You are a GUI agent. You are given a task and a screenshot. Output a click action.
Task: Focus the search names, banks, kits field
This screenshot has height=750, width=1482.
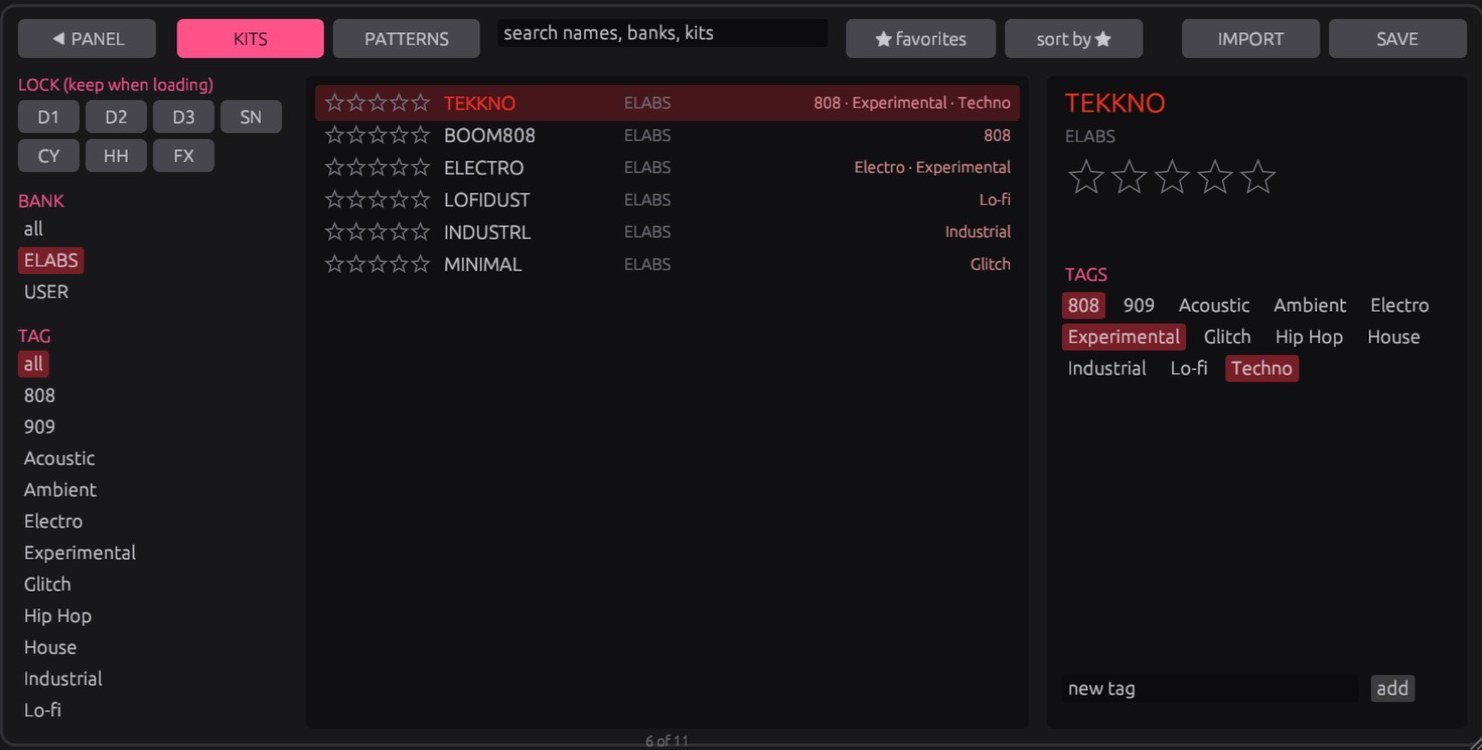click(663, 33)
